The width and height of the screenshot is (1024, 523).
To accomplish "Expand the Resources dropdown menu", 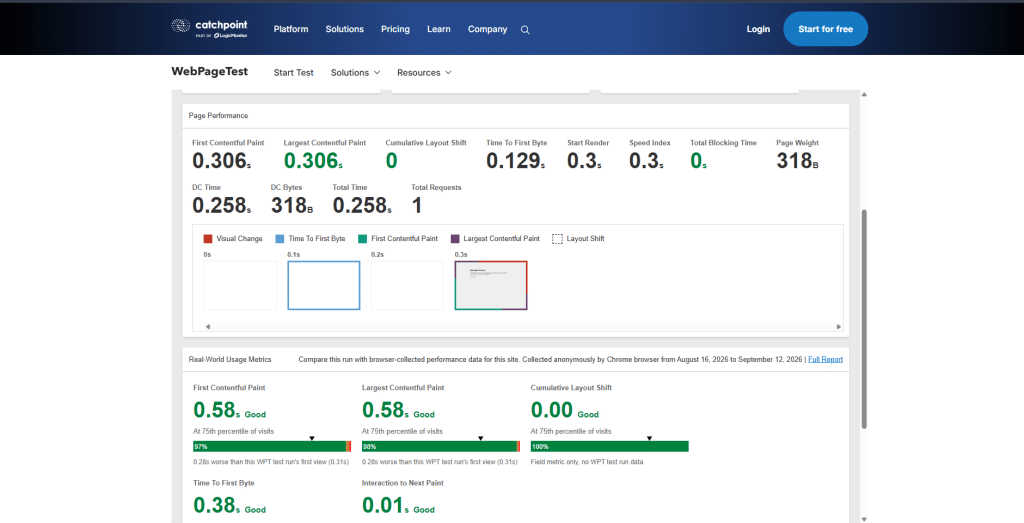I will (x=424, y=72).
